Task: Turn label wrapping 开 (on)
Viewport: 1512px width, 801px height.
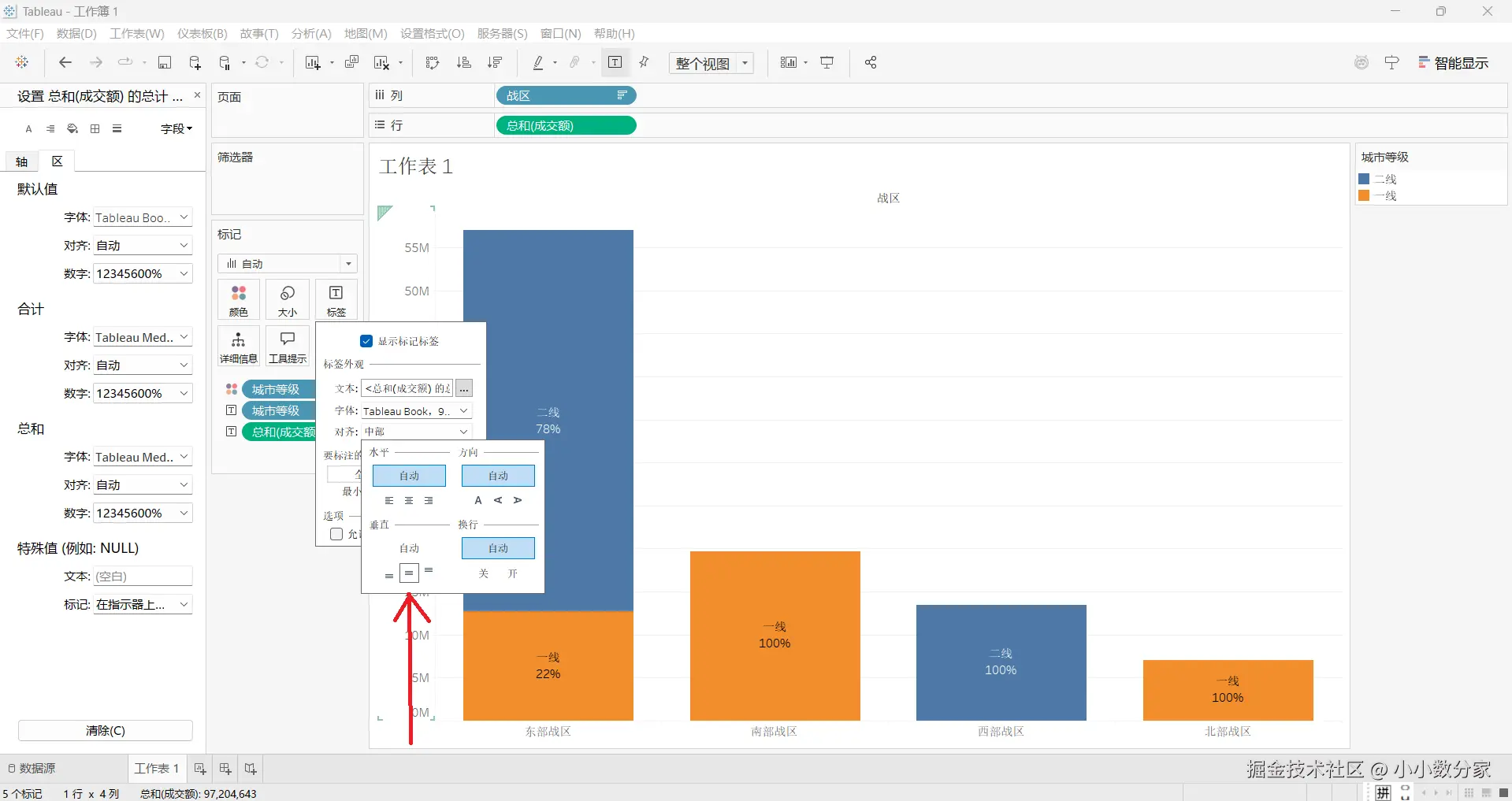Action: click(513, 573)
